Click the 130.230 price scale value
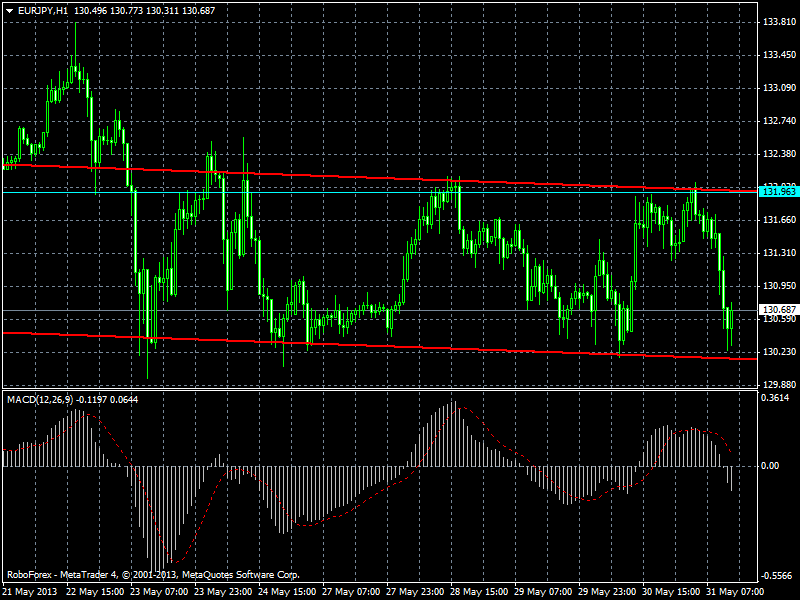 pos(779,352)
